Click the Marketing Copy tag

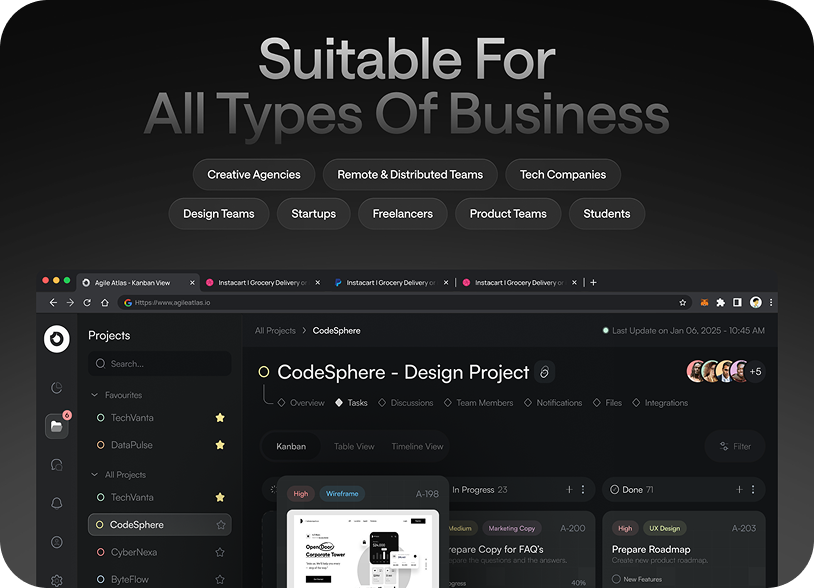point(511,528)
